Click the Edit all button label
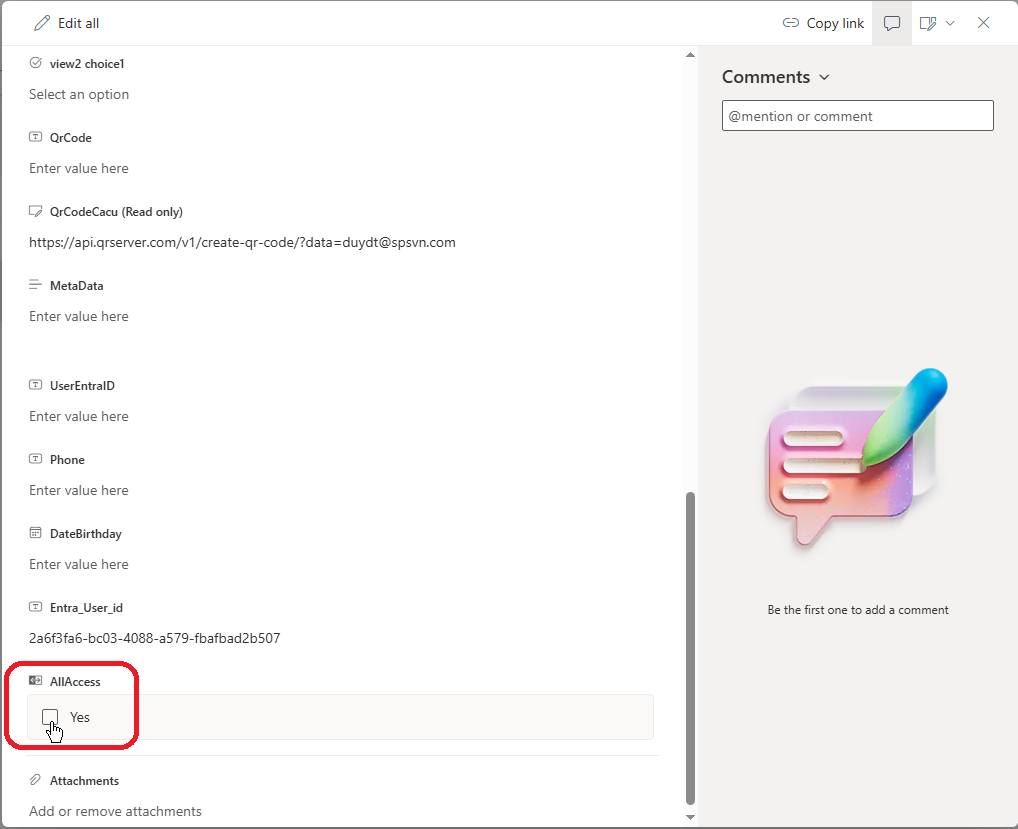The height and width of the screenshot is (829, 1018). pyautogui.click(x=78, y=23)
